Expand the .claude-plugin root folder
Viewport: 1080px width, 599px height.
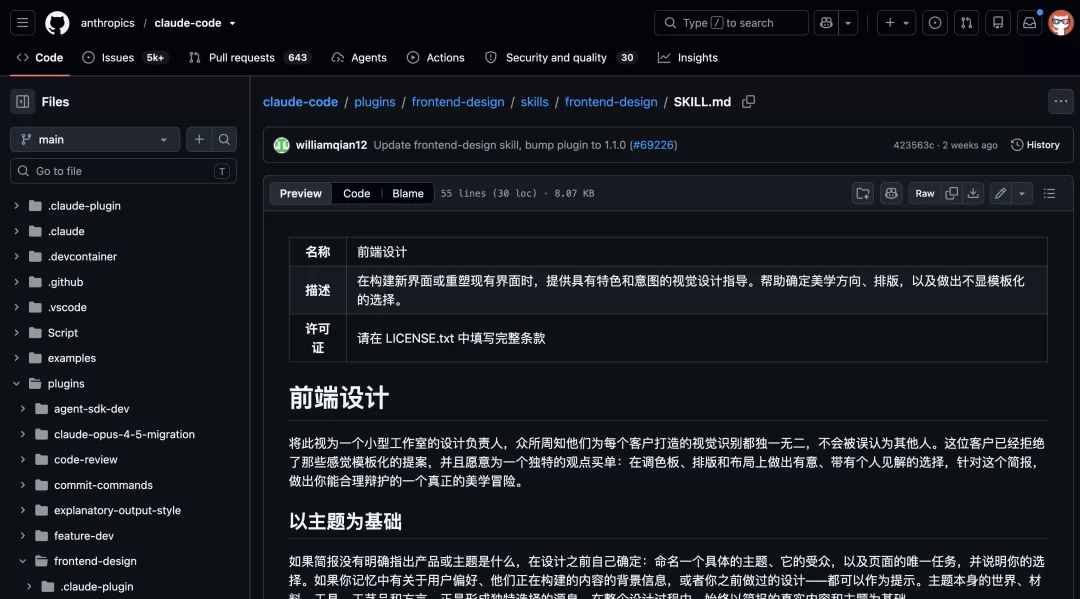[x=17, y=206]
